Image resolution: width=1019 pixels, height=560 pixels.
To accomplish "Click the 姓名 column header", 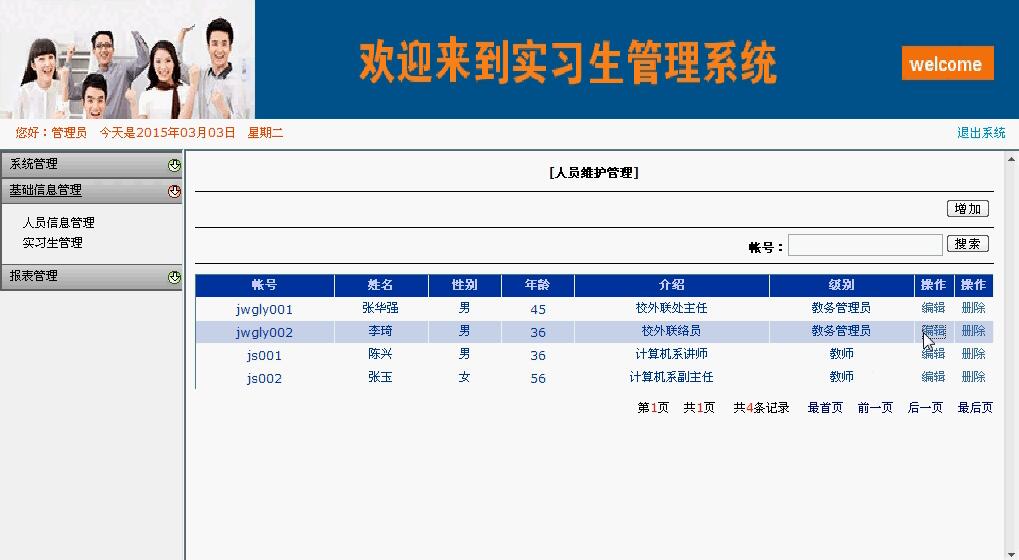I will [x=381, y=285].
